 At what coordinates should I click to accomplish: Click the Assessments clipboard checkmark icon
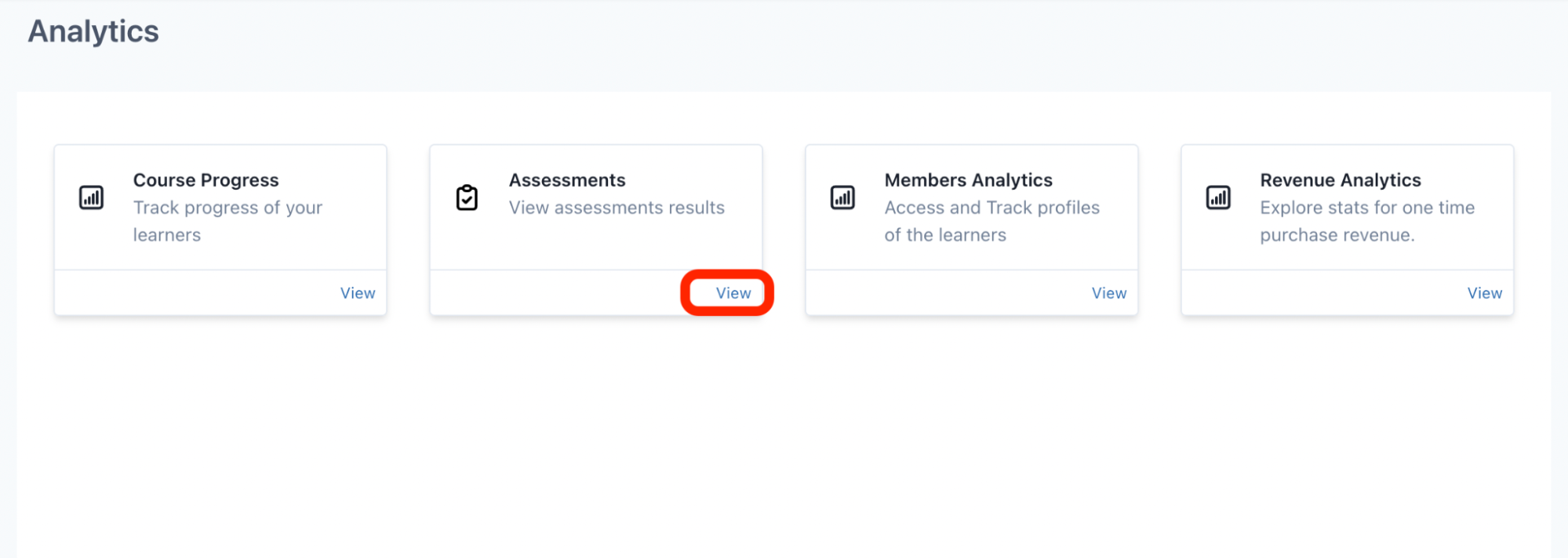point(467,197)
